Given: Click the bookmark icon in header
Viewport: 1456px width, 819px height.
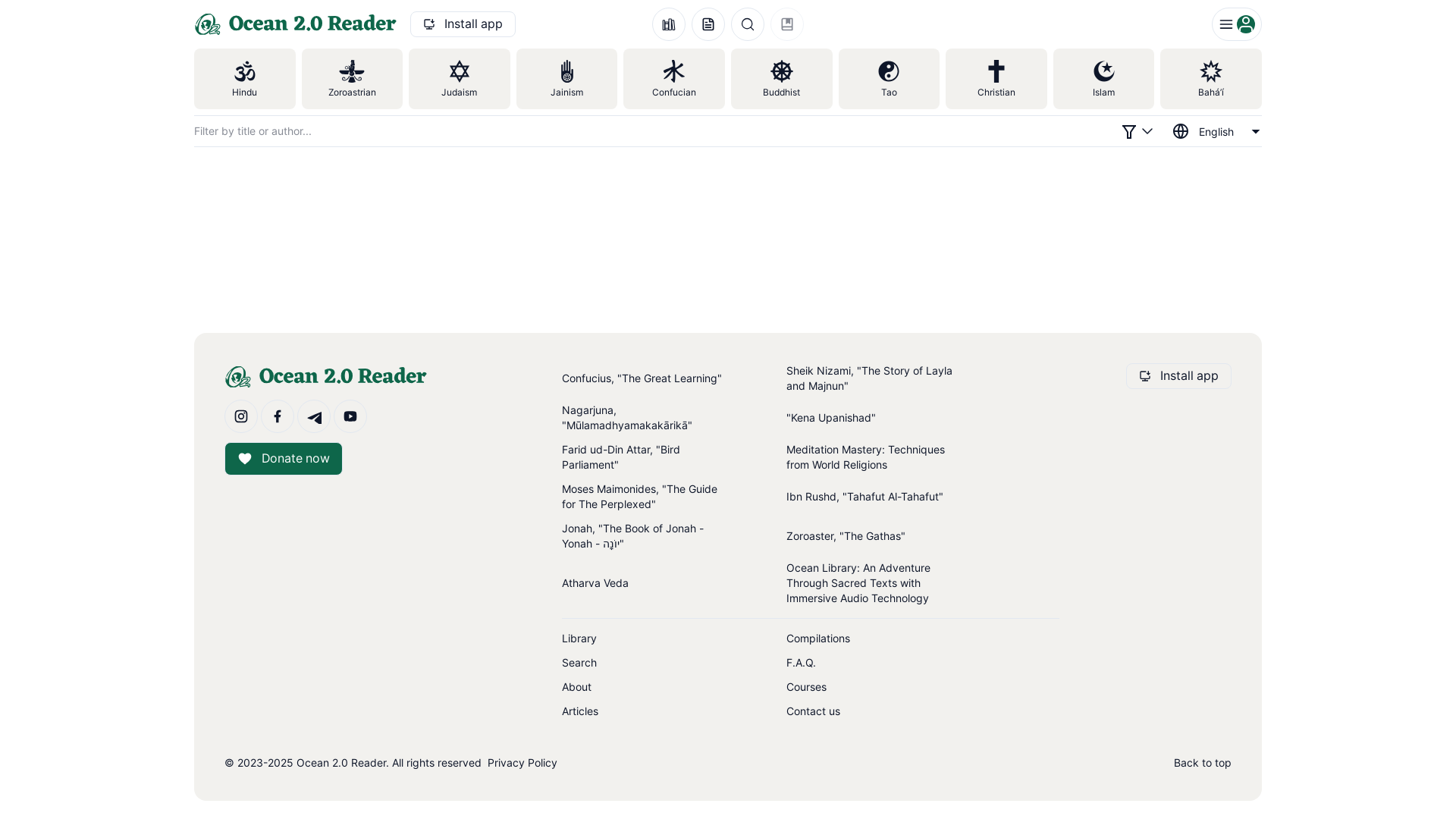Looking at the screenshot, I should point(787,24).
